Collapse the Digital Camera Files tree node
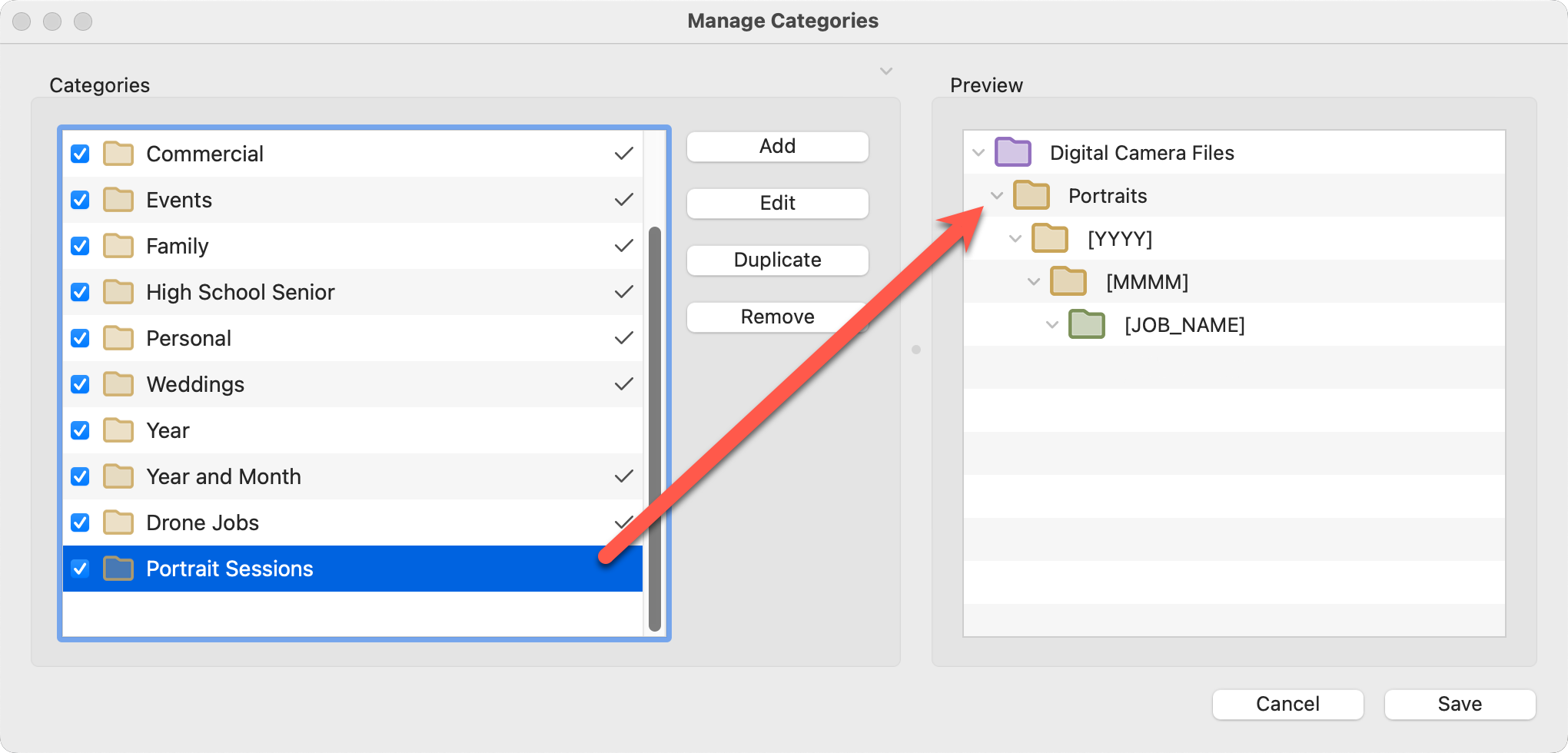Viewport: 1568px width, 753px height. [x=978, y=152]
